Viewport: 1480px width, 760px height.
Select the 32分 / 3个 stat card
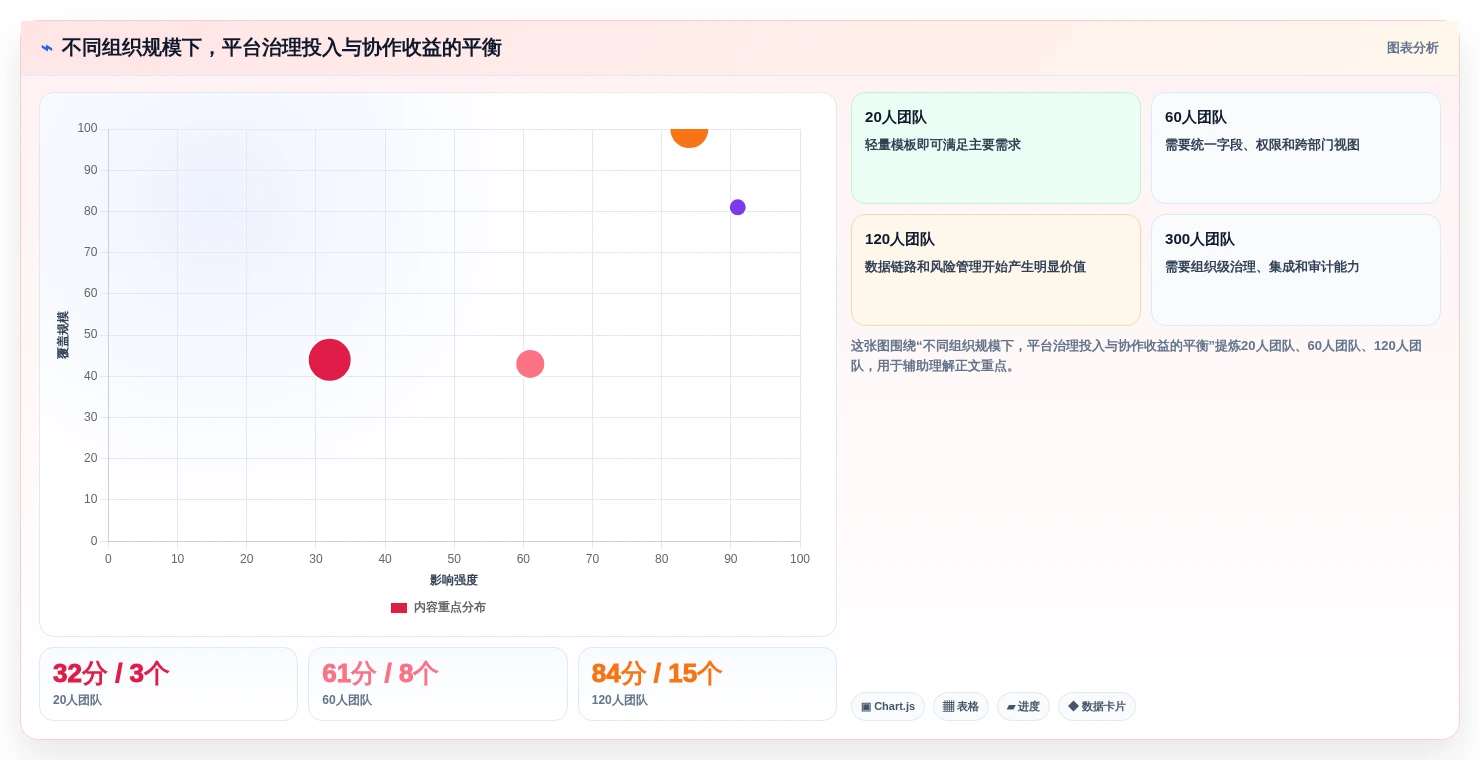coord(168,684)
